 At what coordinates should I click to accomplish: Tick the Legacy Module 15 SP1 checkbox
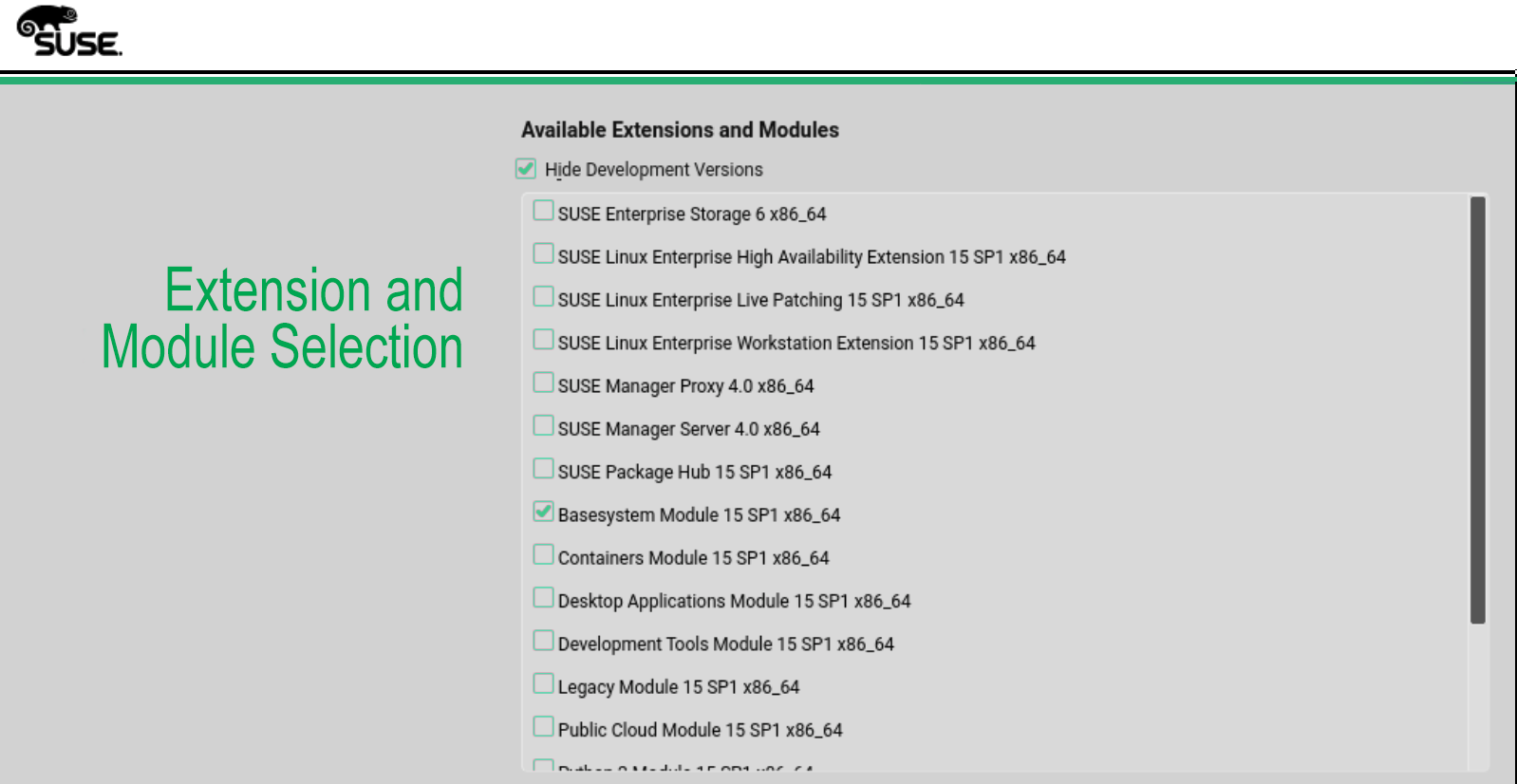pos(543,683)
